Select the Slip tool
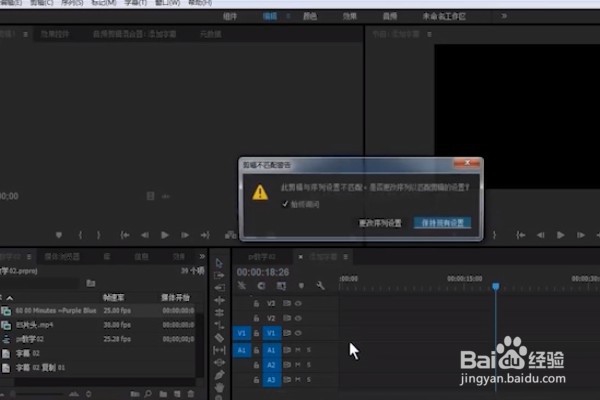 pos(219,350)
